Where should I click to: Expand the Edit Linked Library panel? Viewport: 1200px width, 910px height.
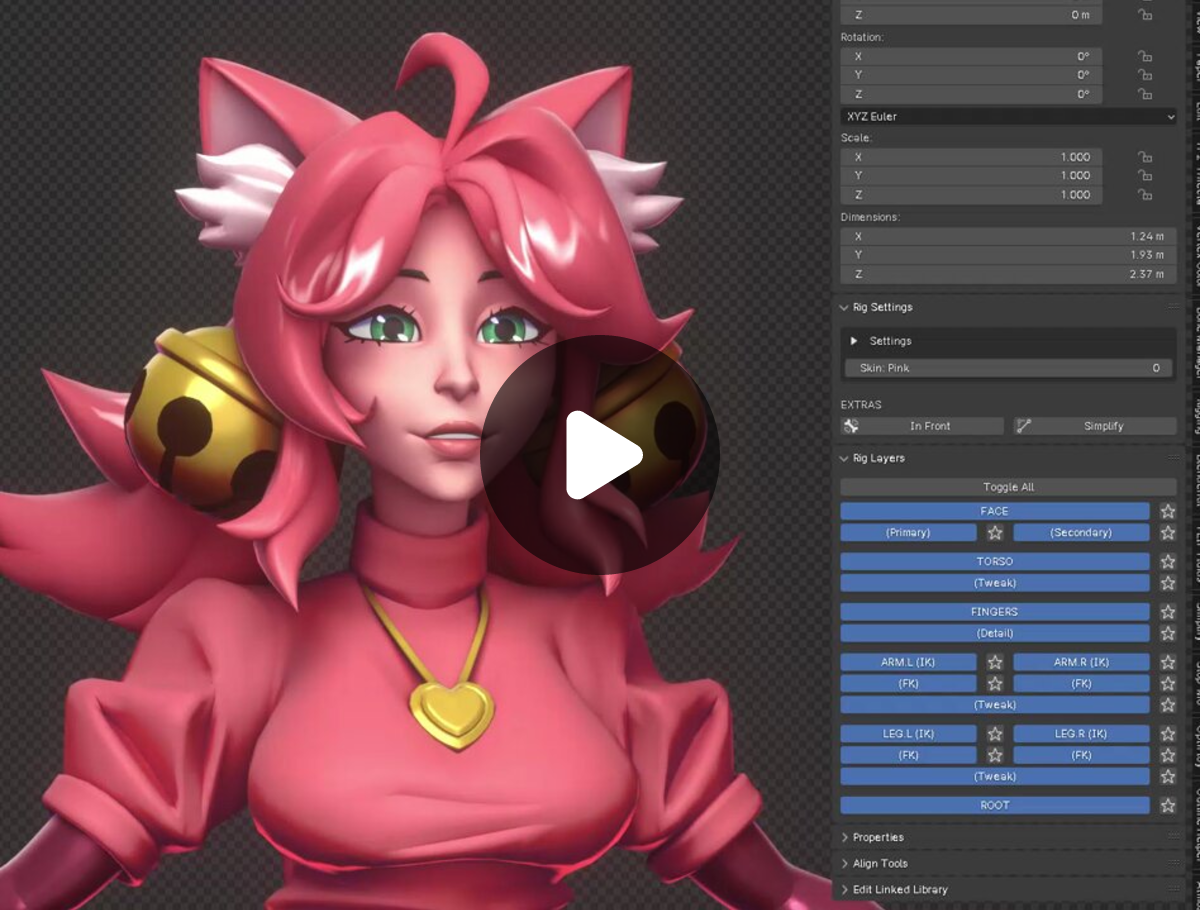pos(845,890)
